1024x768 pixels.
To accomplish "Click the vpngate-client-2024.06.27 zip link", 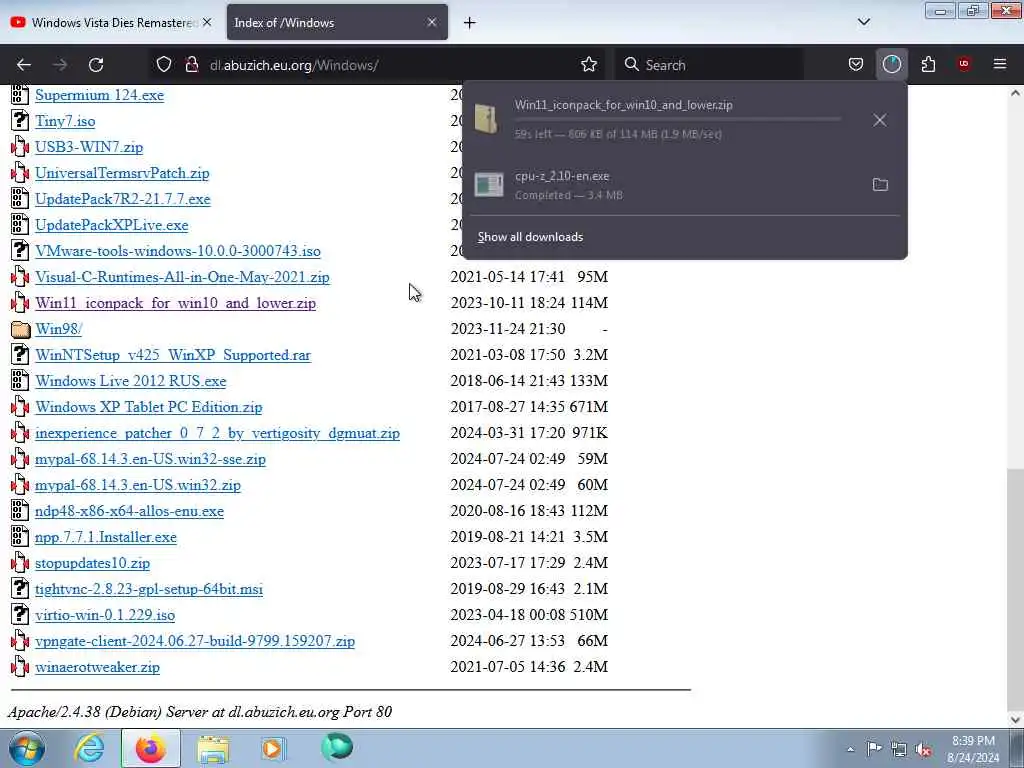I will pos(195,641).
